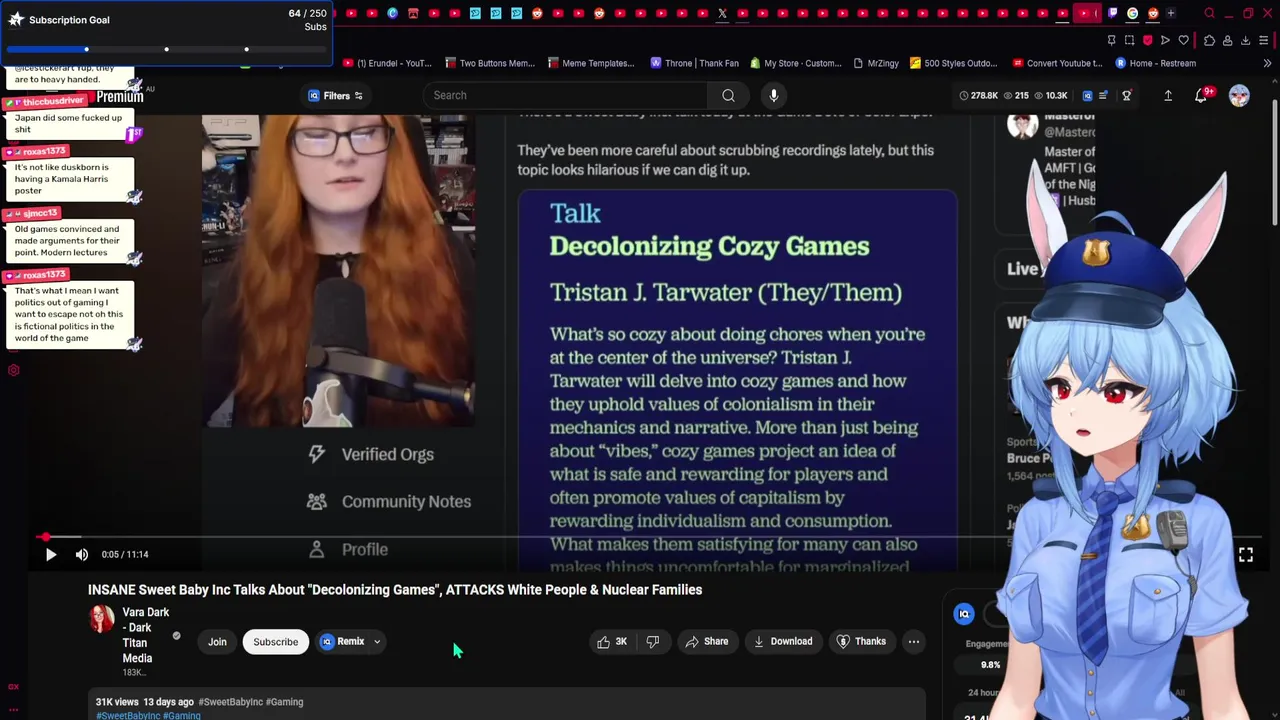Like the video with thumbs up 3K

tap(612, 641)
